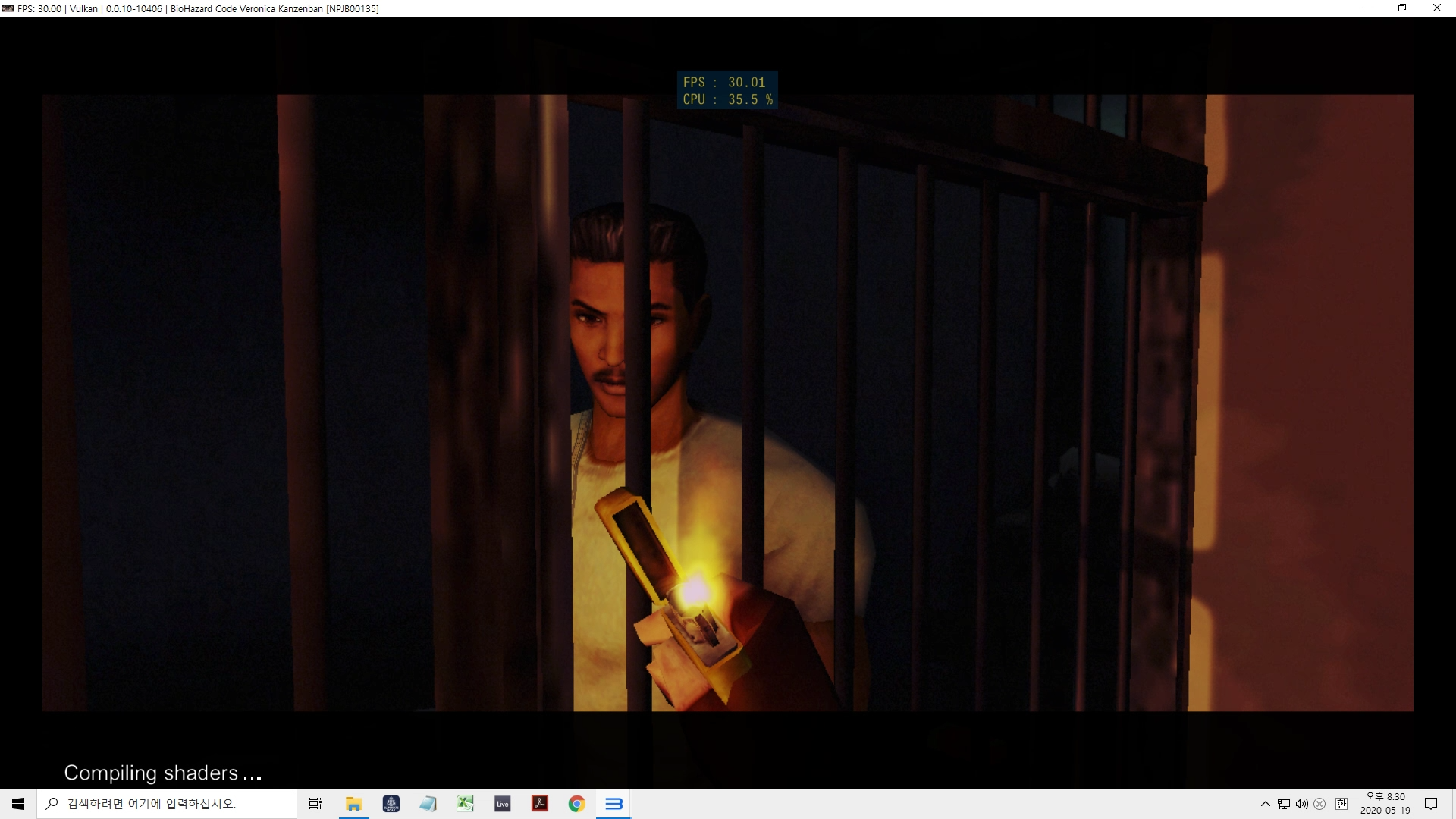Restore down the emulator window
This screenshot has height=819, width=1456.
(1402, 8)
